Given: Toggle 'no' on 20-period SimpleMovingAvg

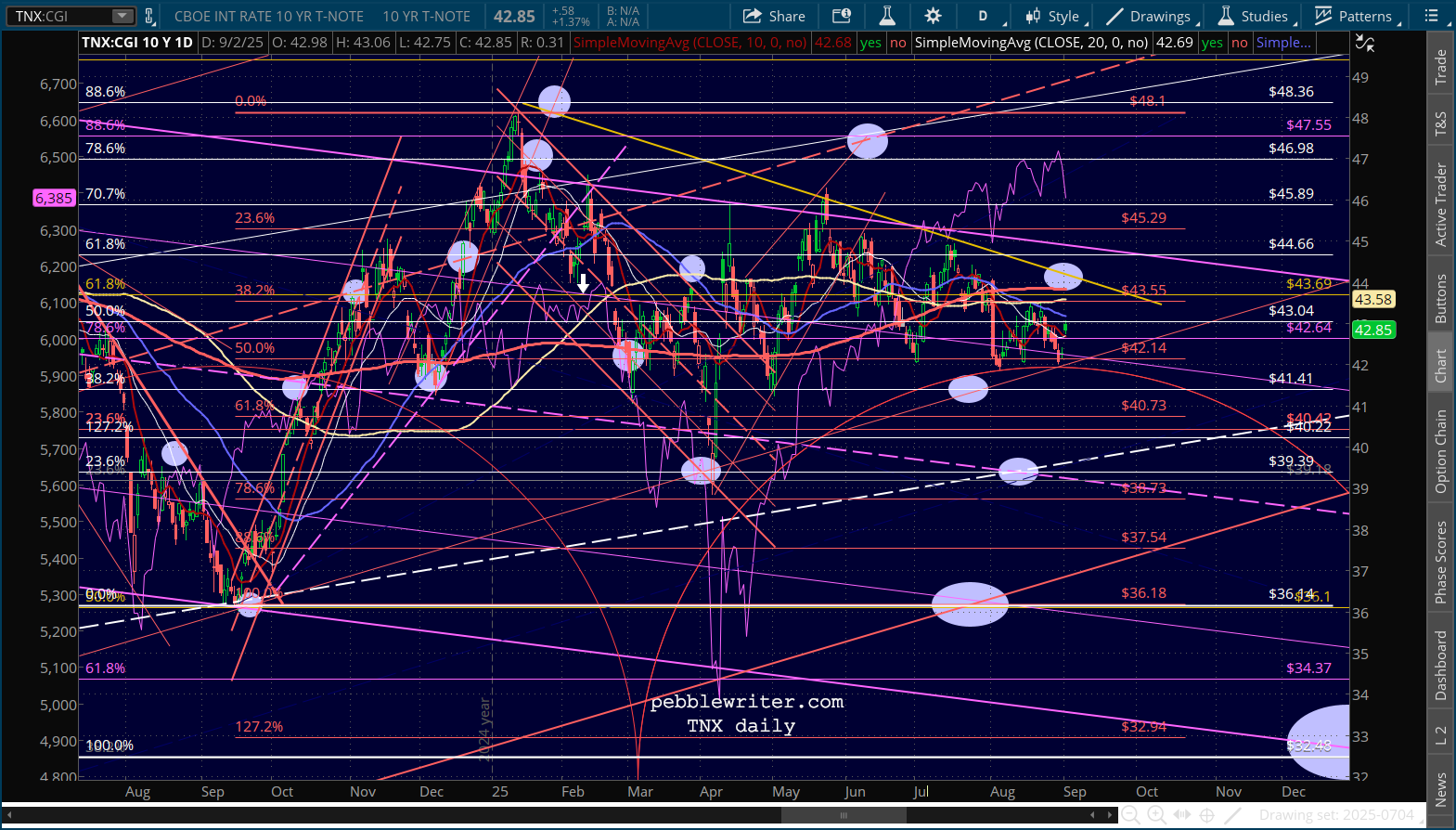Looking at the screenshot, I should tap(1239, 43).
